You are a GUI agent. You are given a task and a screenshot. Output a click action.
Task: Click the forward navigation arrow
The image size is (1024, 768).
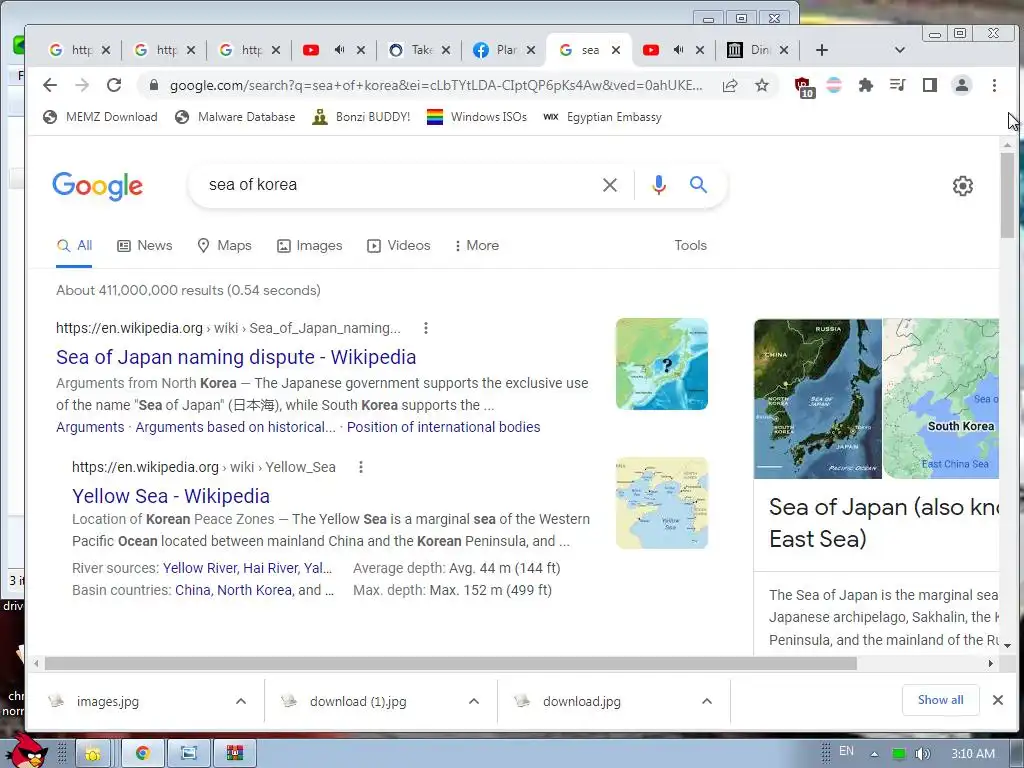[x=82, y=85]
